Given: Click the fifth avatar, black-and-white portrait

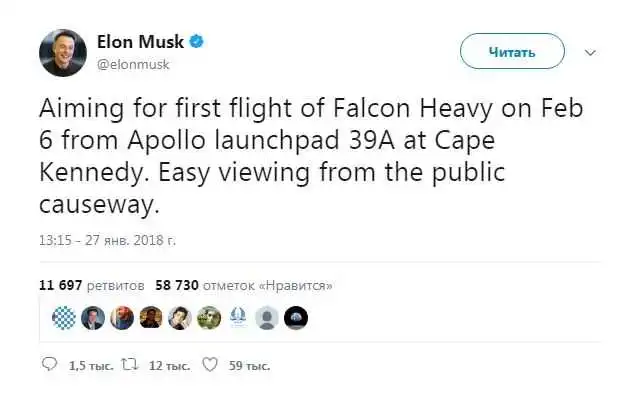Looking at the screenshot, I should pos(180,317).
